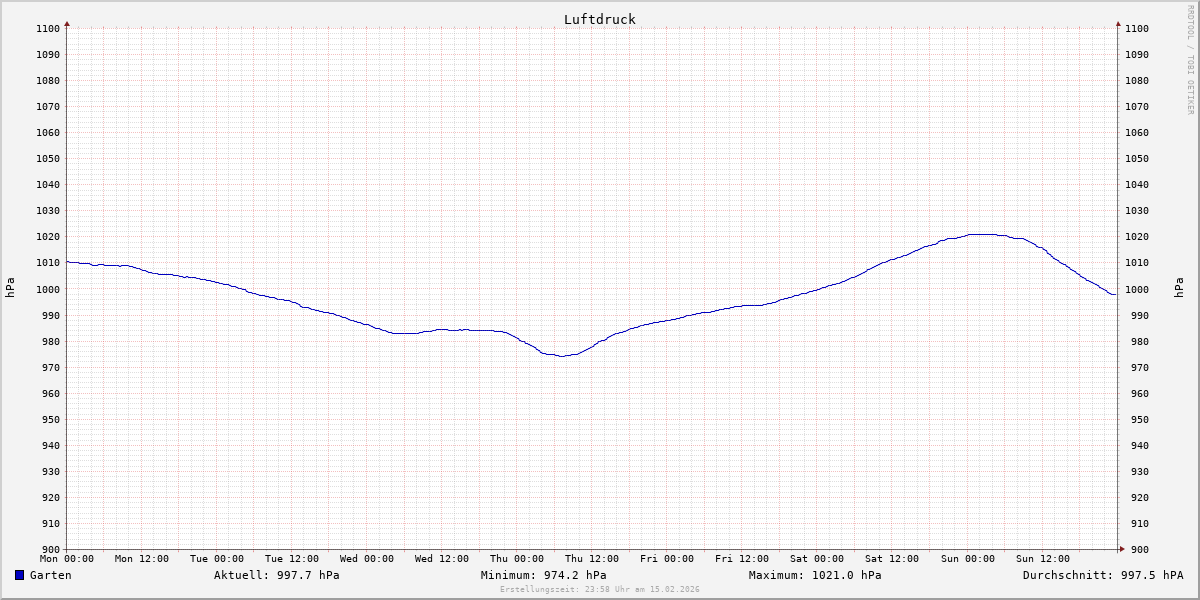
Task: Click the 1100 label on left y-axis
Action: tap(48, 29)
